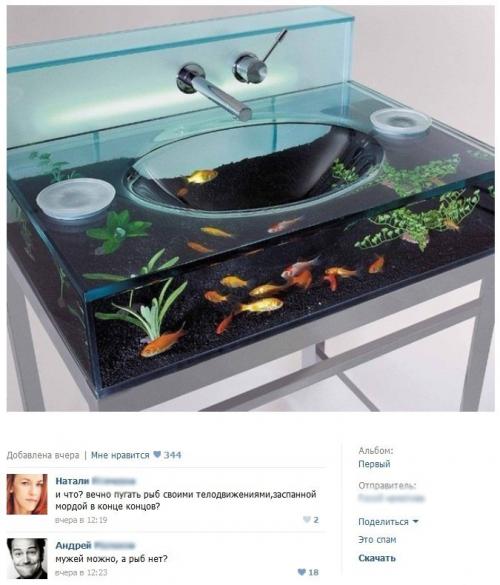Click the 344 likes count
The height and width of the screenshot is (585, 500).
tap(172, 455)
